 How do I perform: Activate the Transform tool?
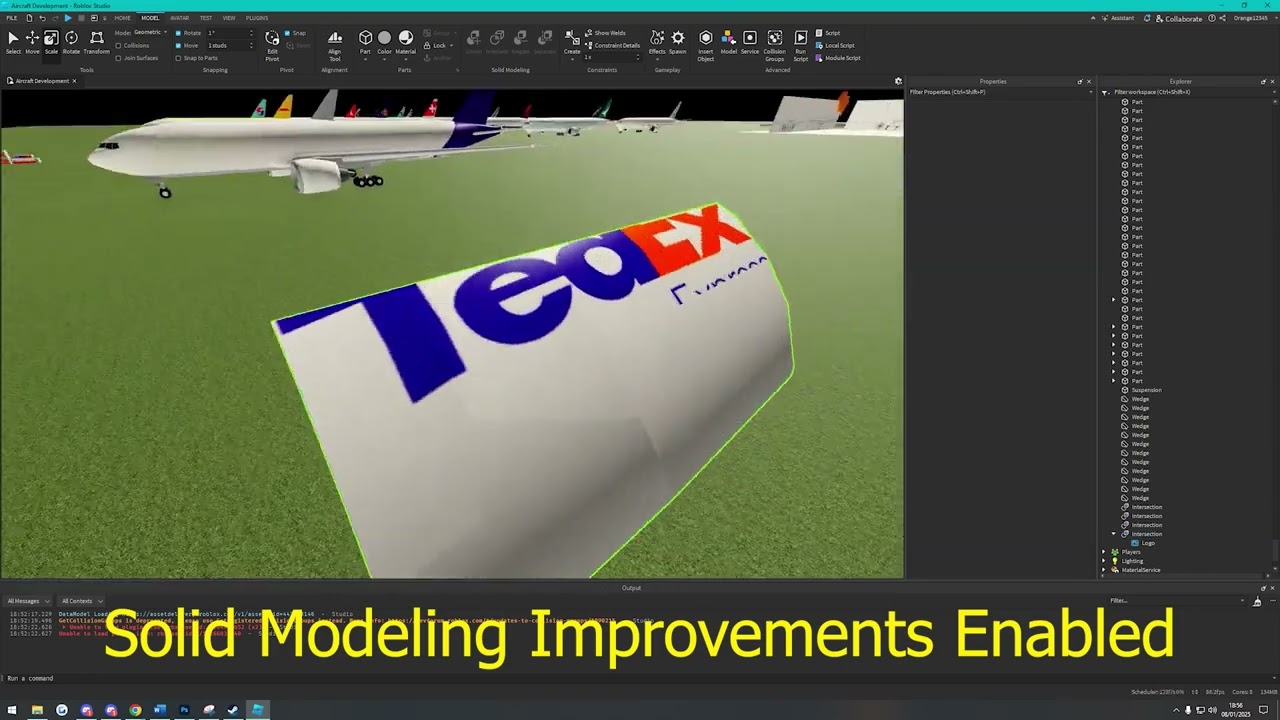[96, 42]
